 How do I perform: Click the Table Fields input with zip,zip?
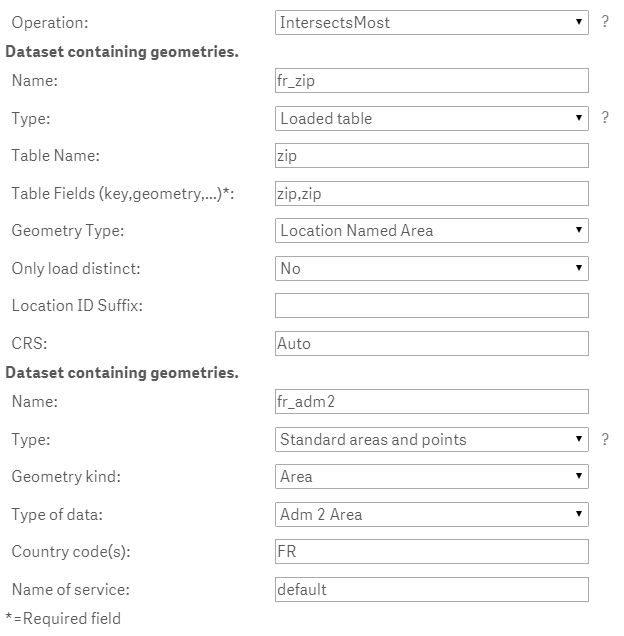tap(432, 193)
